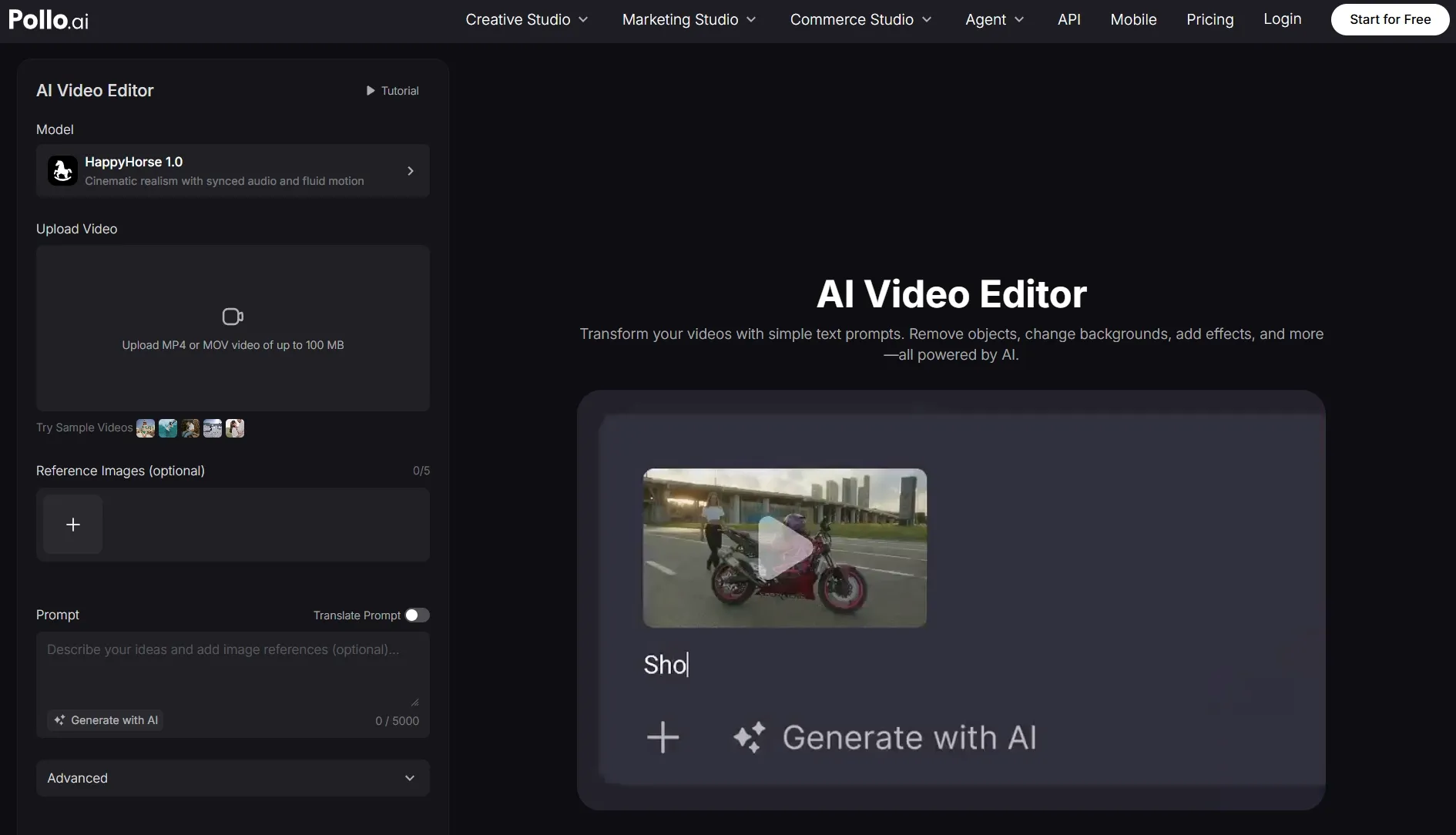Image resolution: width=1456 pixels, height=835 pixels.
Task: Play the motorcycle demo video
Action: [784, 548]
